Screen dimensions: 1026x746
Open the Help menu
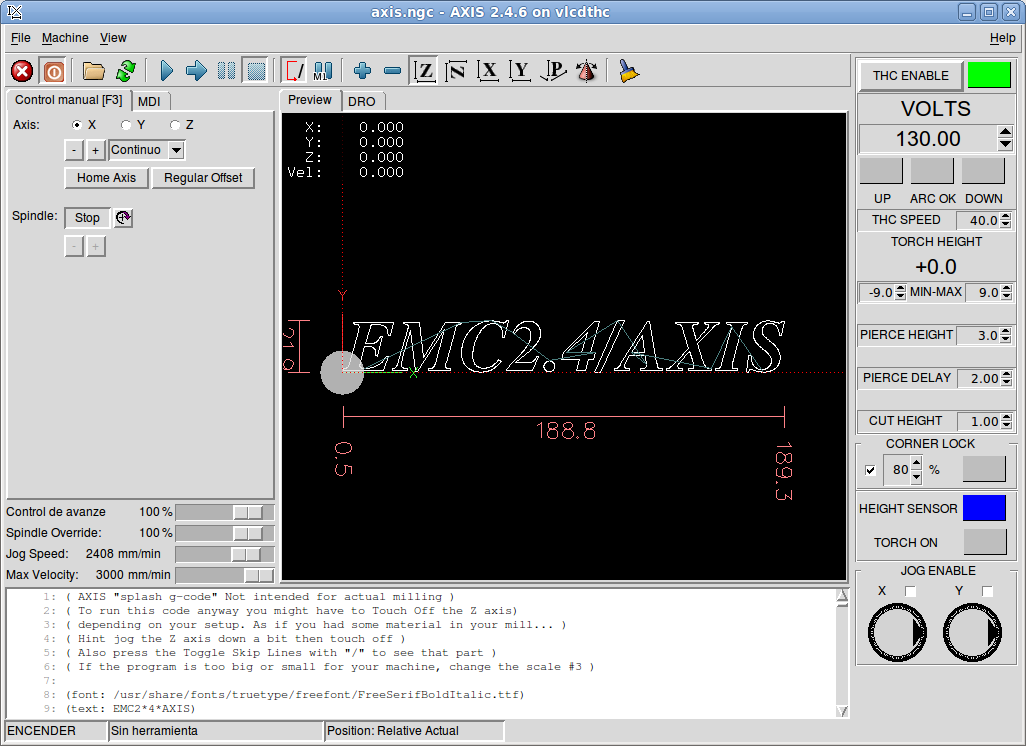pos(1002,38)
